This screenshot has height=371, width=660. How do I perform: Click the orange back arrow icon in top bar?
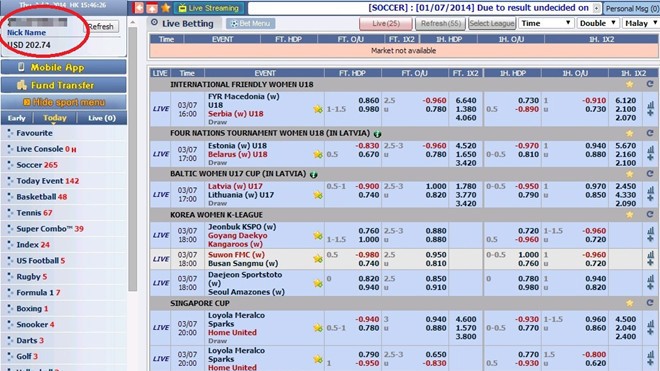pos(138,8)
